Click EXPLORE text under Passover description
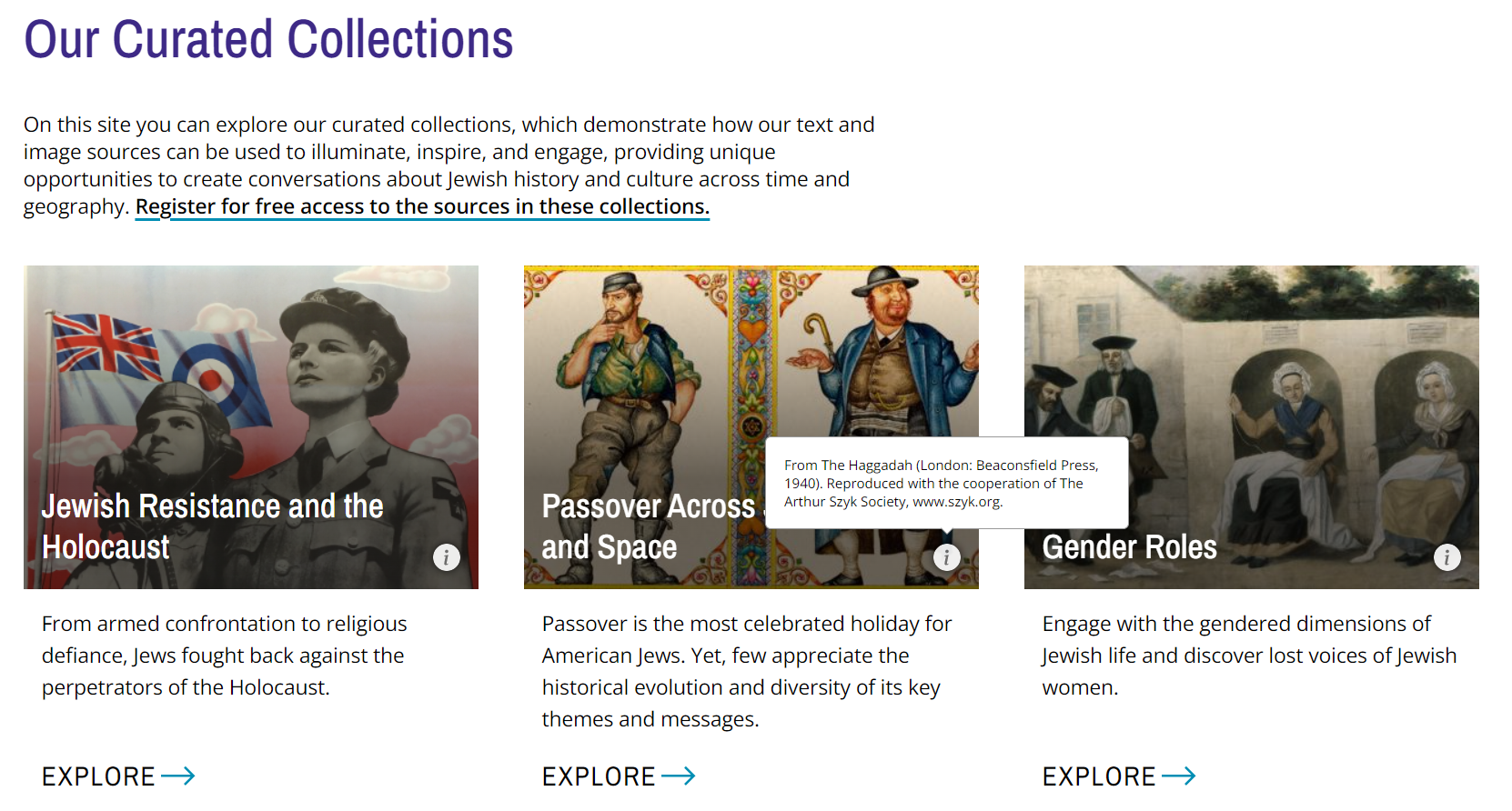The height and width of the screenshot is (811, 1512). pos(599,776)
